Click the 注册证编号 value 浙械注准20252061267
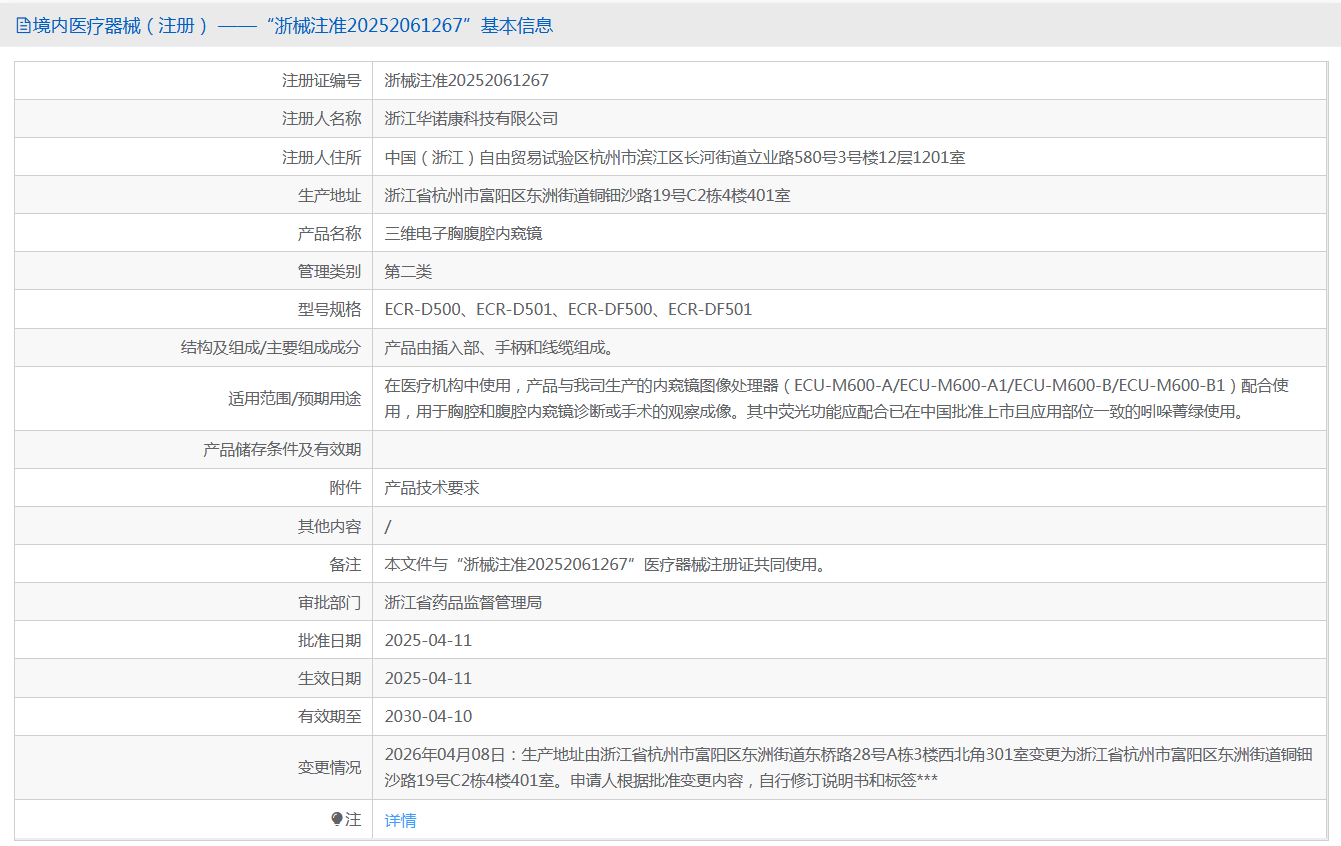Screen dimensions: 1341x846 coord(467,80)
